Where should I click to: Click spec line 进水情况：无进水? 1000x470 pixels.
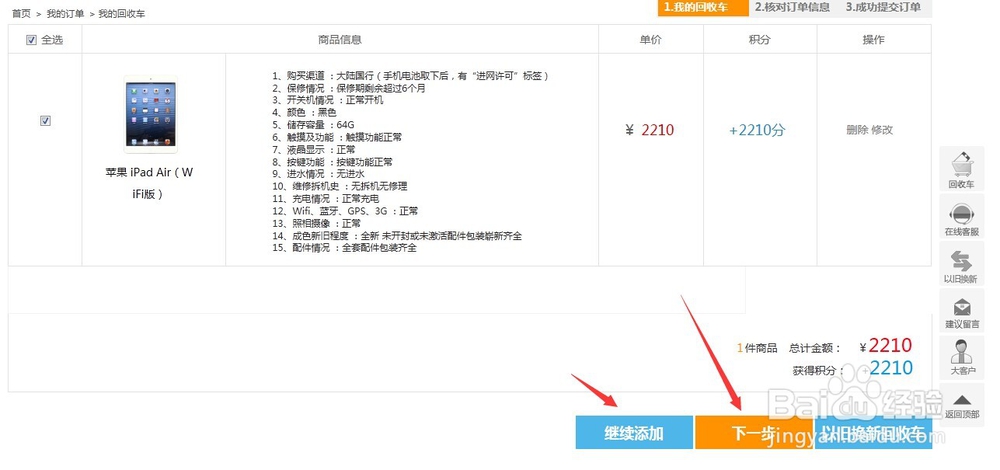coord(318,174)
